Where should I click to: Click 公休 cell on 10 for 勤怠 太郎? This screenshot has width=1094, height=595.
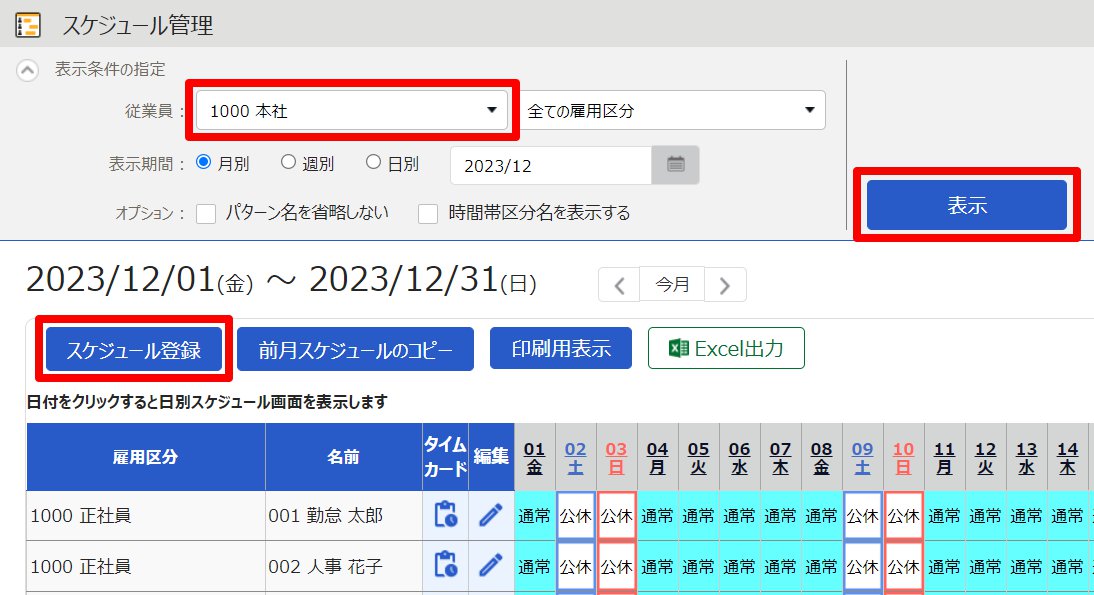904,515
